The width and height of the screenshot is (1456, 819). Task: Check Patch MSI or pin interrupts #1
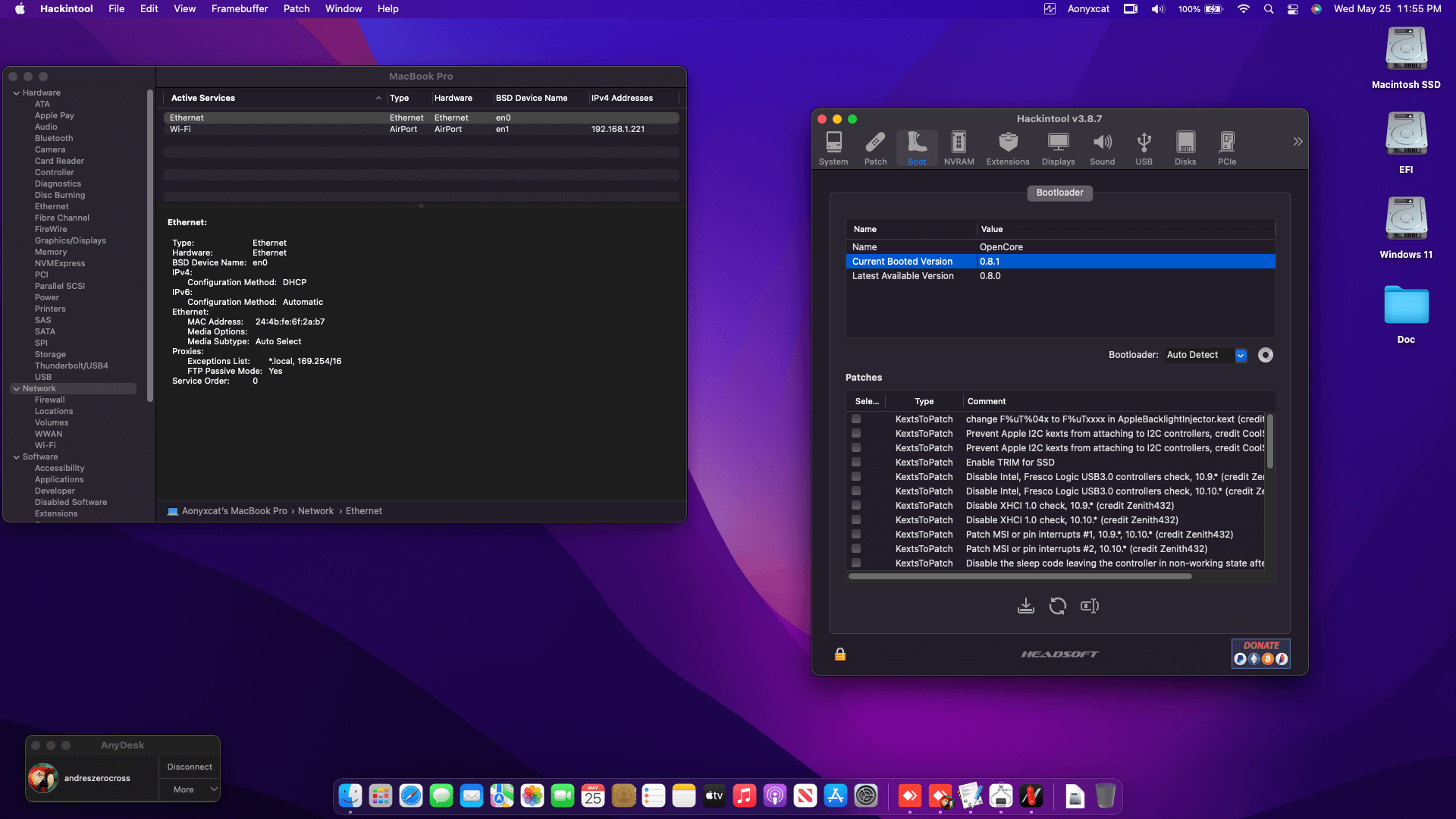point(856,534)
